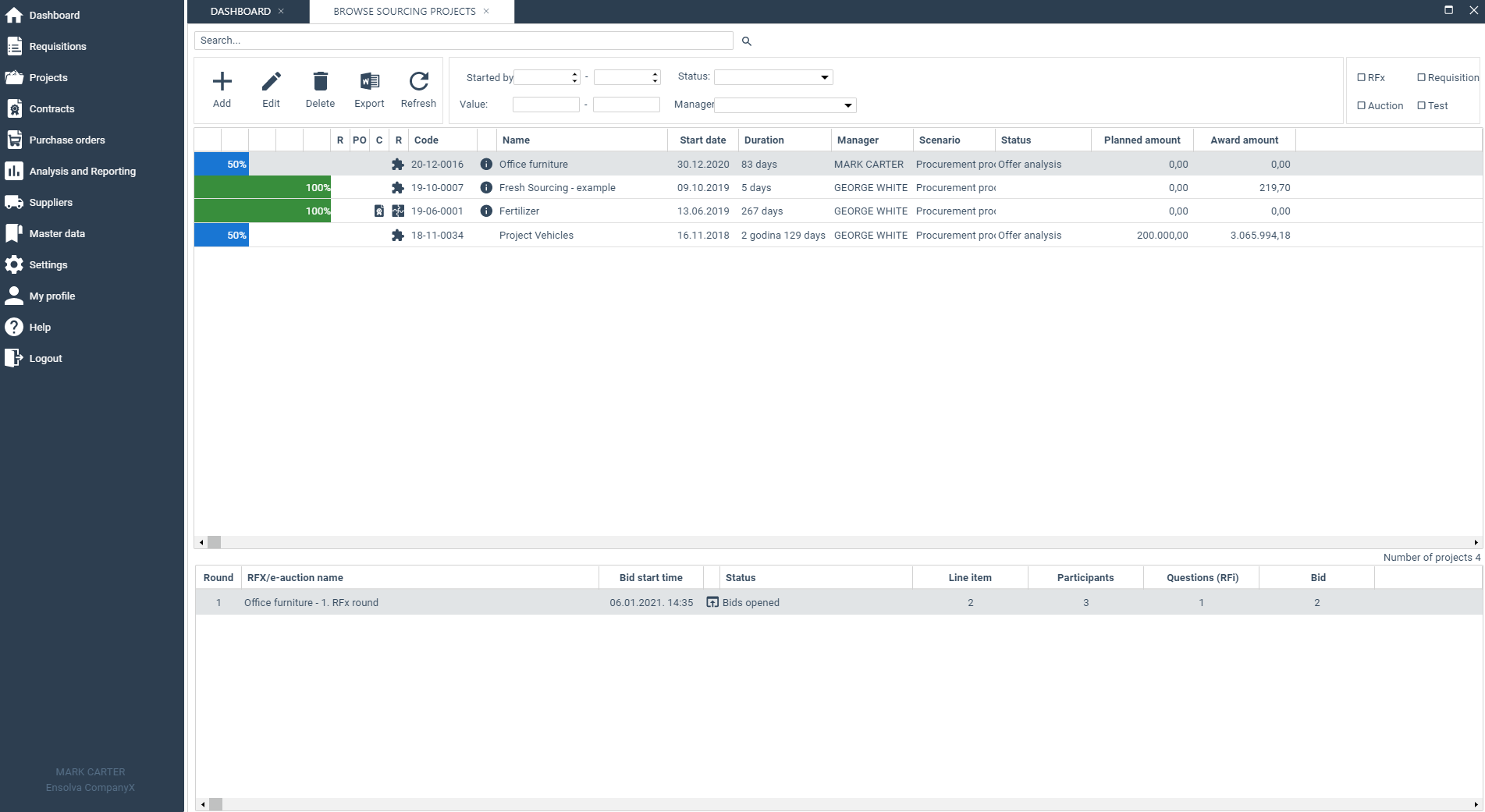Viewport: 1485px width, 812px height.
Task: Open info icon next to Office furniture
Action: (486, 164)
